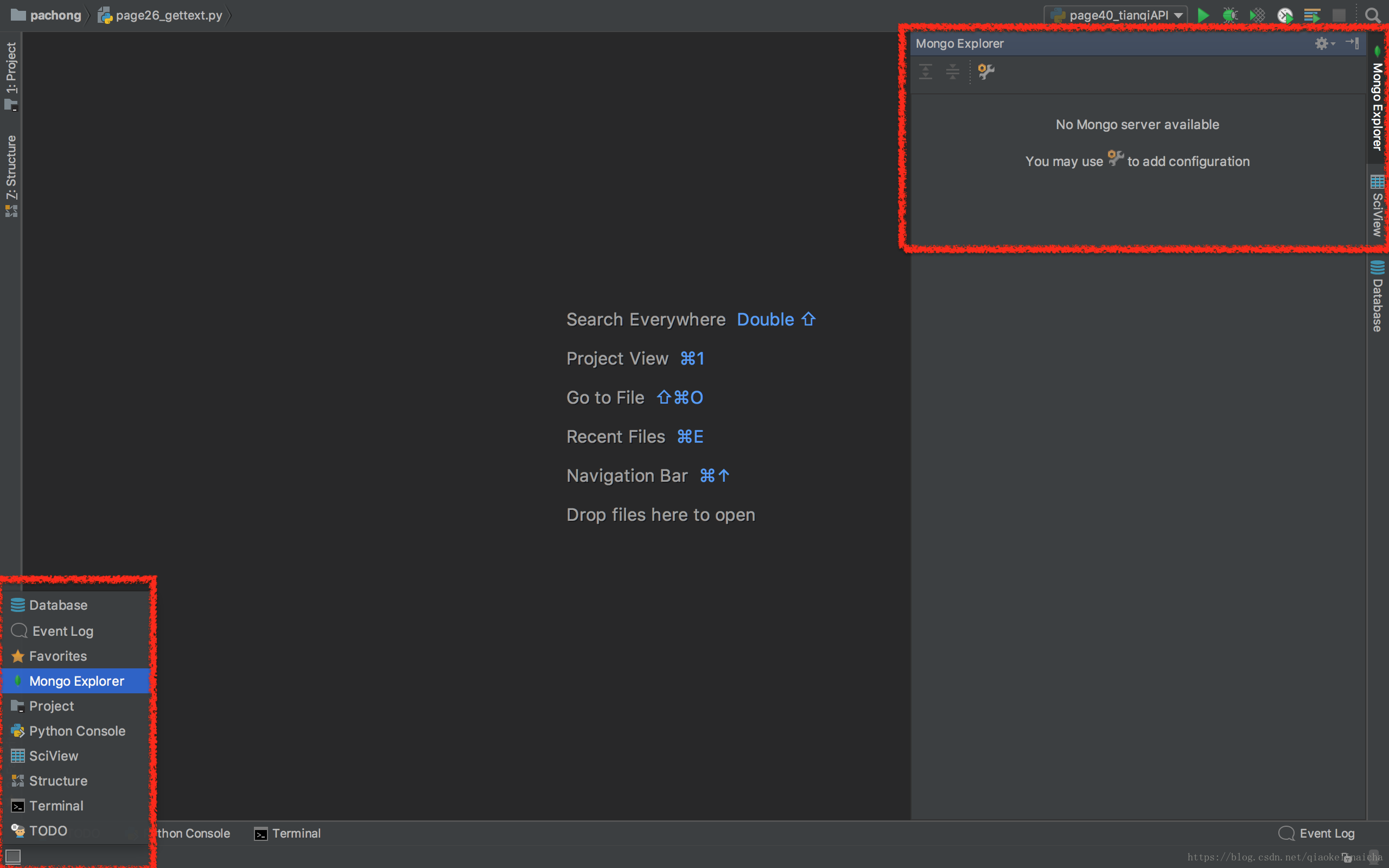Toggle the tool windows button in bottom-left corner
1389x868 pixels.
pyautogui.click(x=12, y=857)
